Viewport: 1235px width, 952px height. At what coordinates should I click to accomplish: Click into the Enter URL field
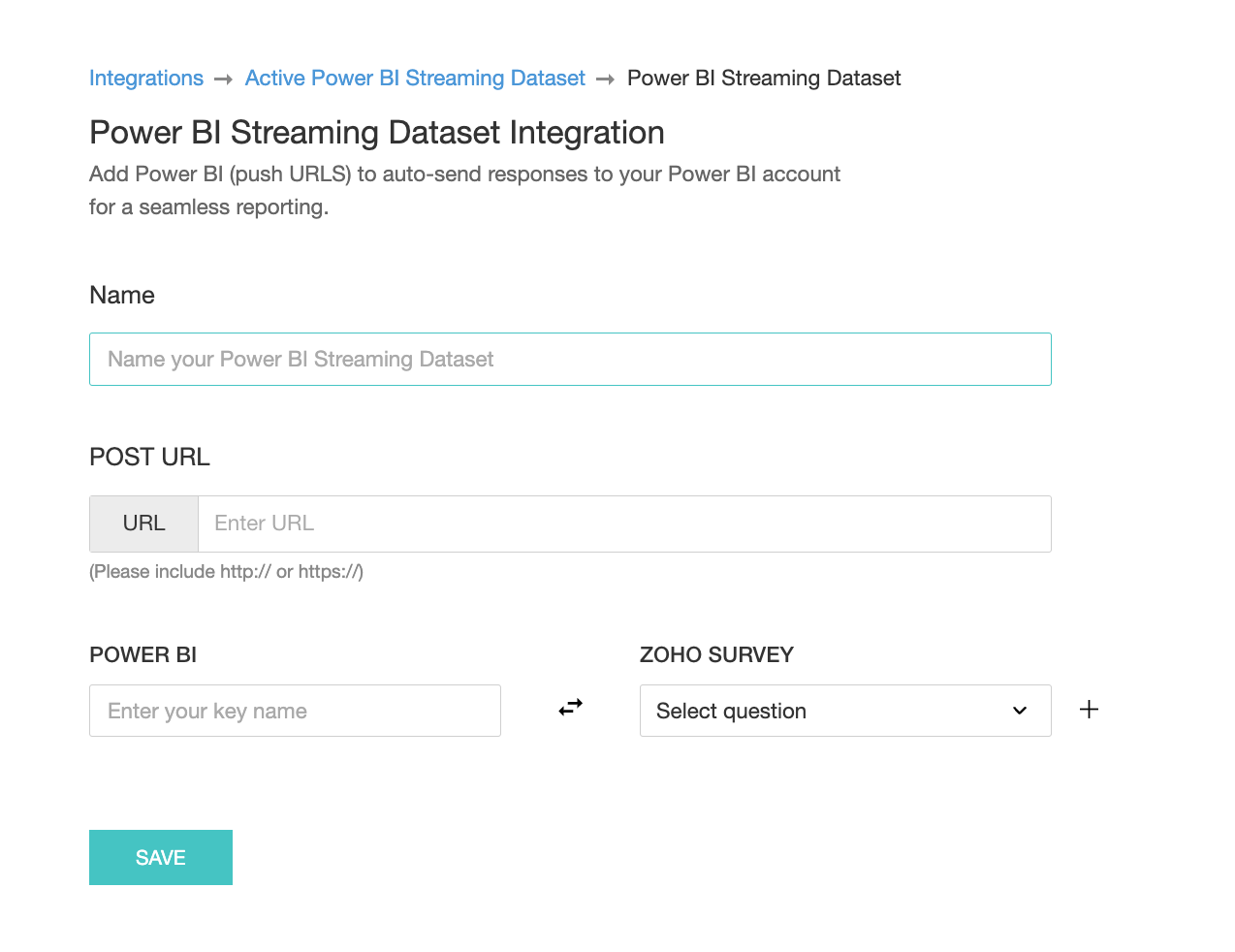tap(624, 524)
